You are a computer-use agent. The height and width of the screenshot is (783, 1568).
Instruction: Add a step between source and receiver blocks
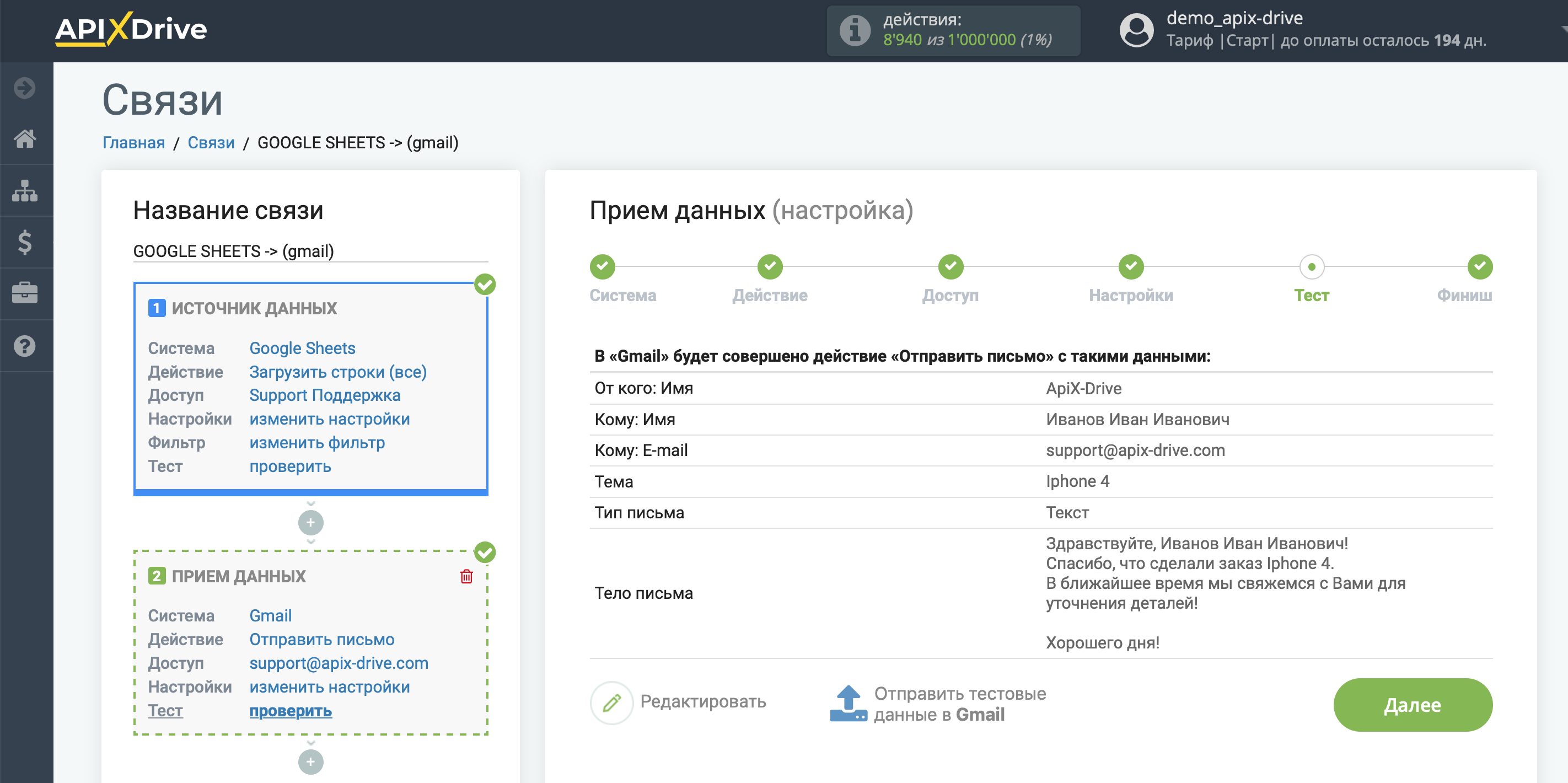click(x=310, y=522)
